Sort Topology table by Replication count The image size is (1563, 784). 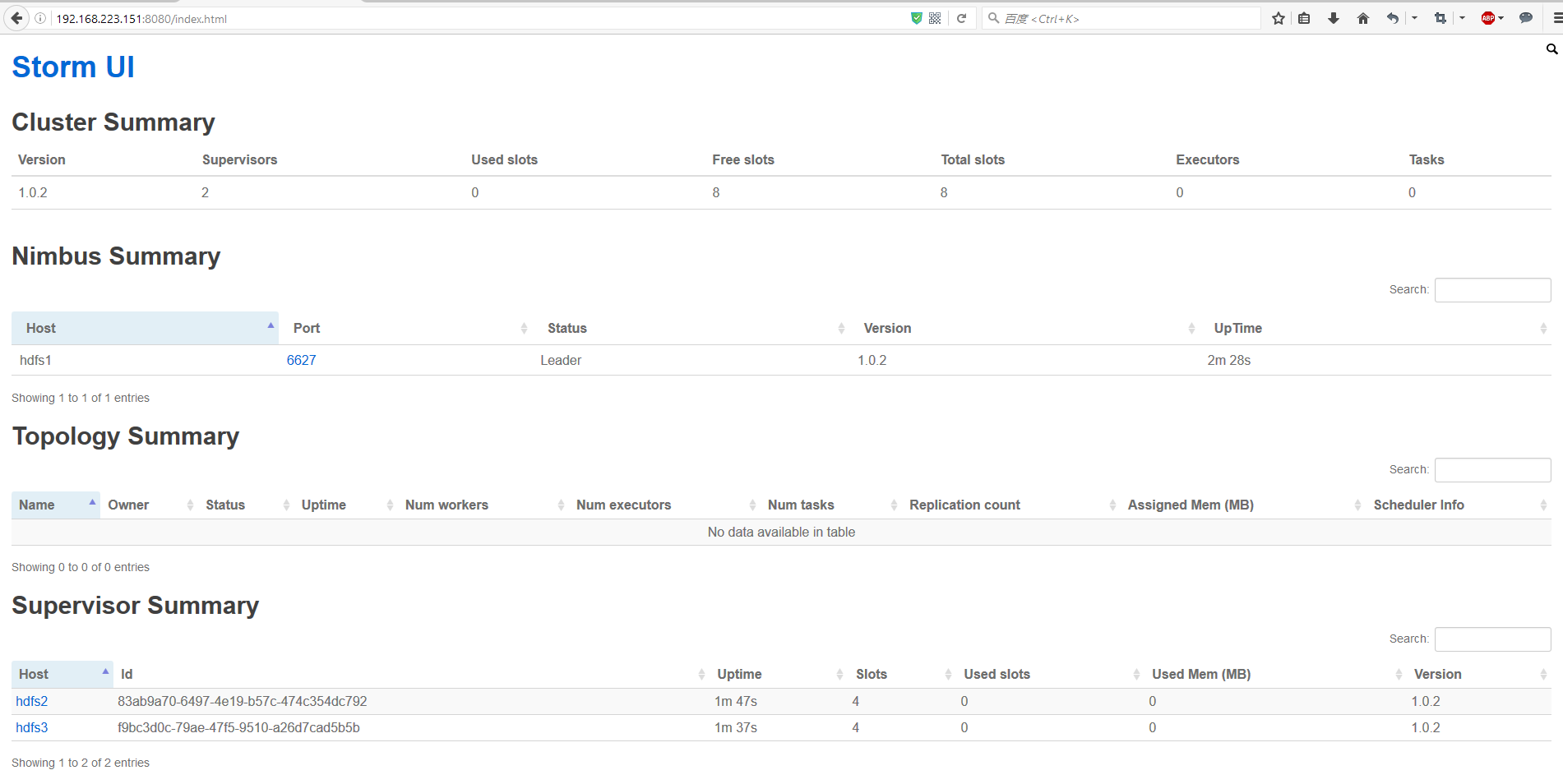1011,505
